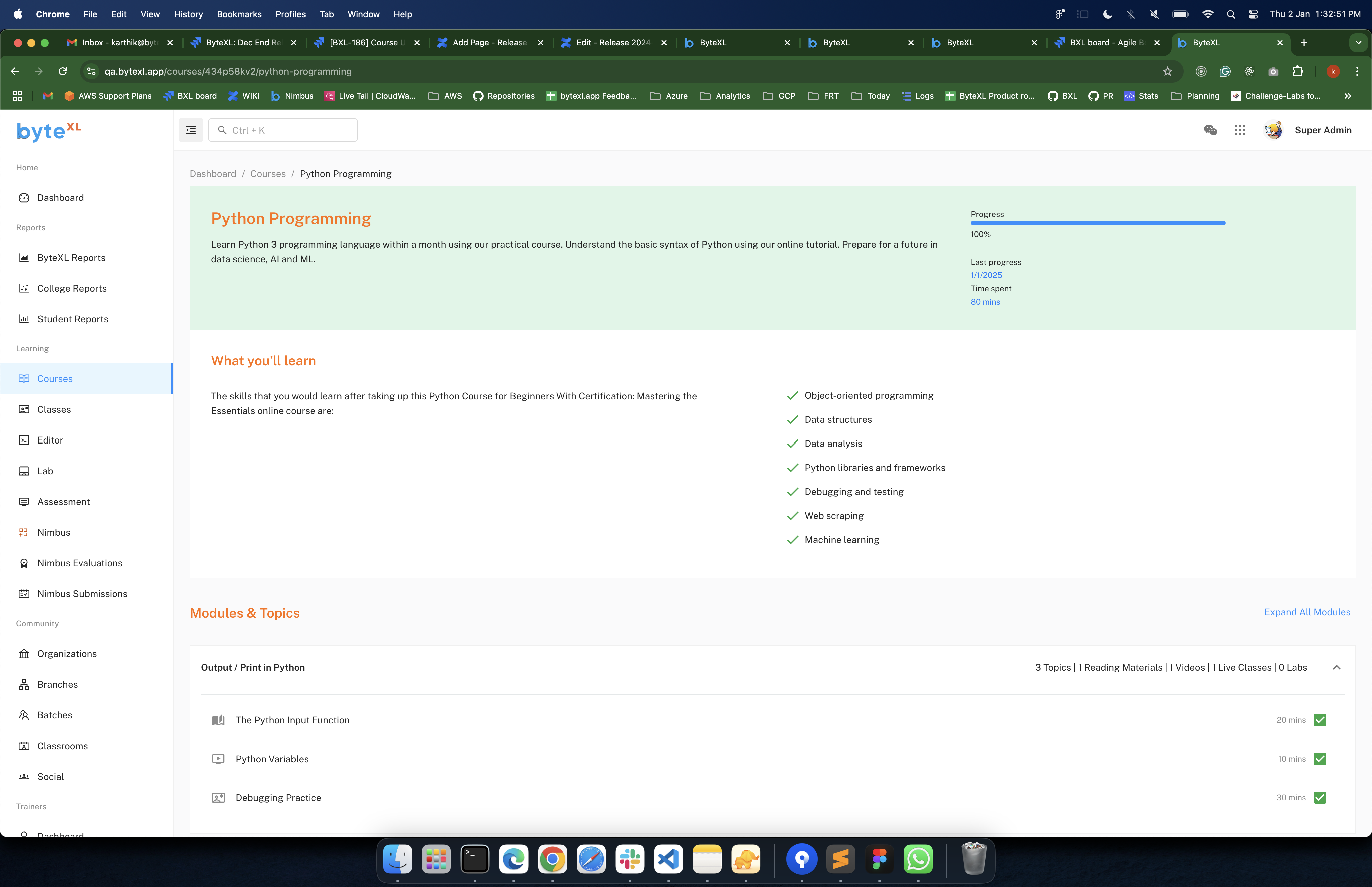Toggle The Python Input Function checkbox
1372x887 pixels.
(x=1320, y=720)
